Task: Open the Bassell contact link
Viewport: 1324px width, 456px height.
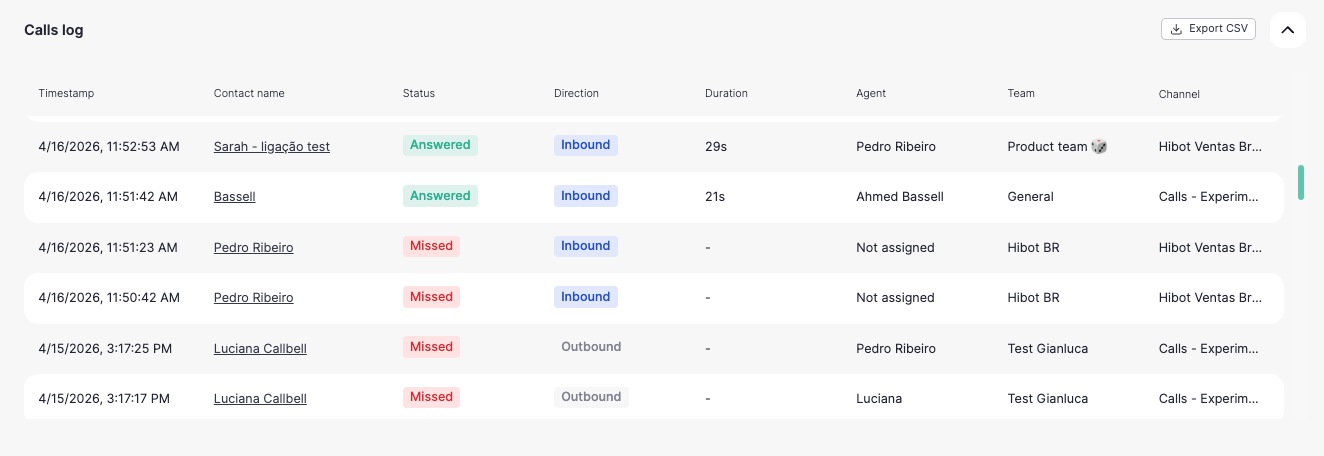Action: pyautogui.click(x=235, y=196)
